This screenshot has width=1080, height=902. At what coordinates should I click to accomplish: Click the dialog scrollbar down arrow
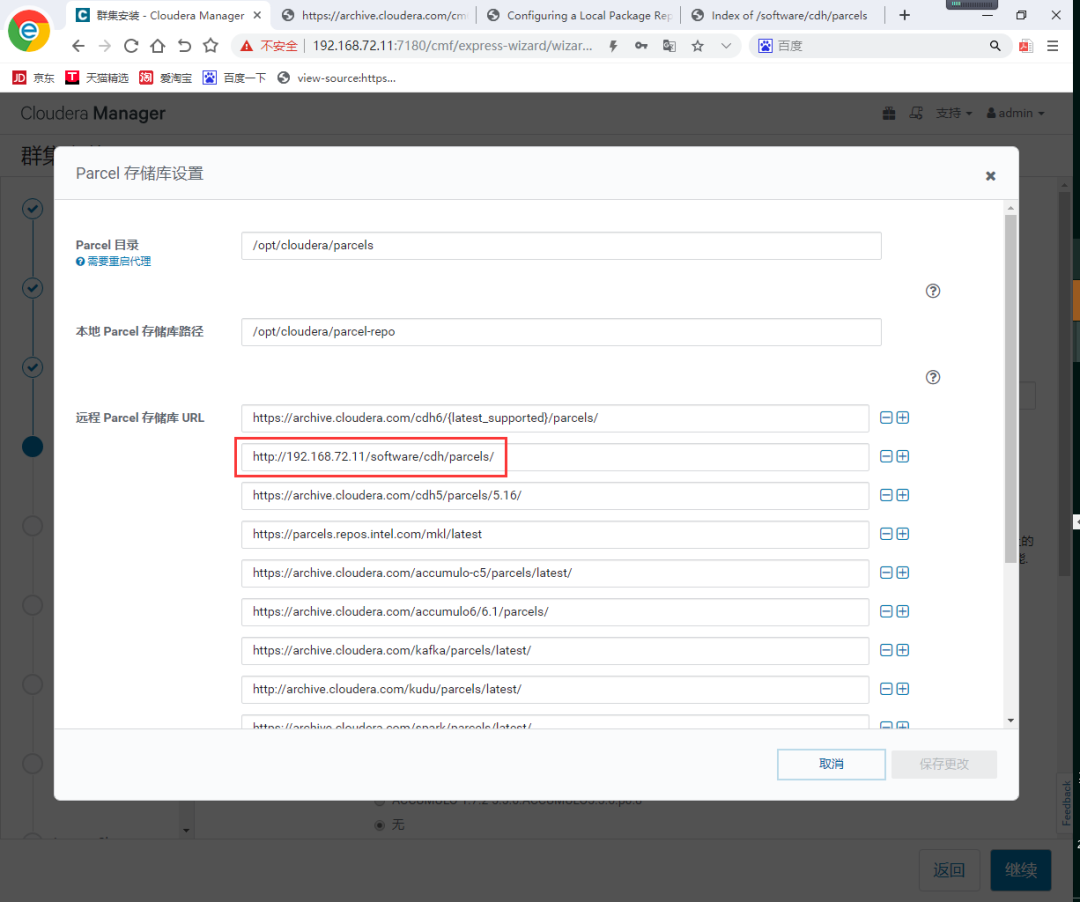(x=1010, y=720)
